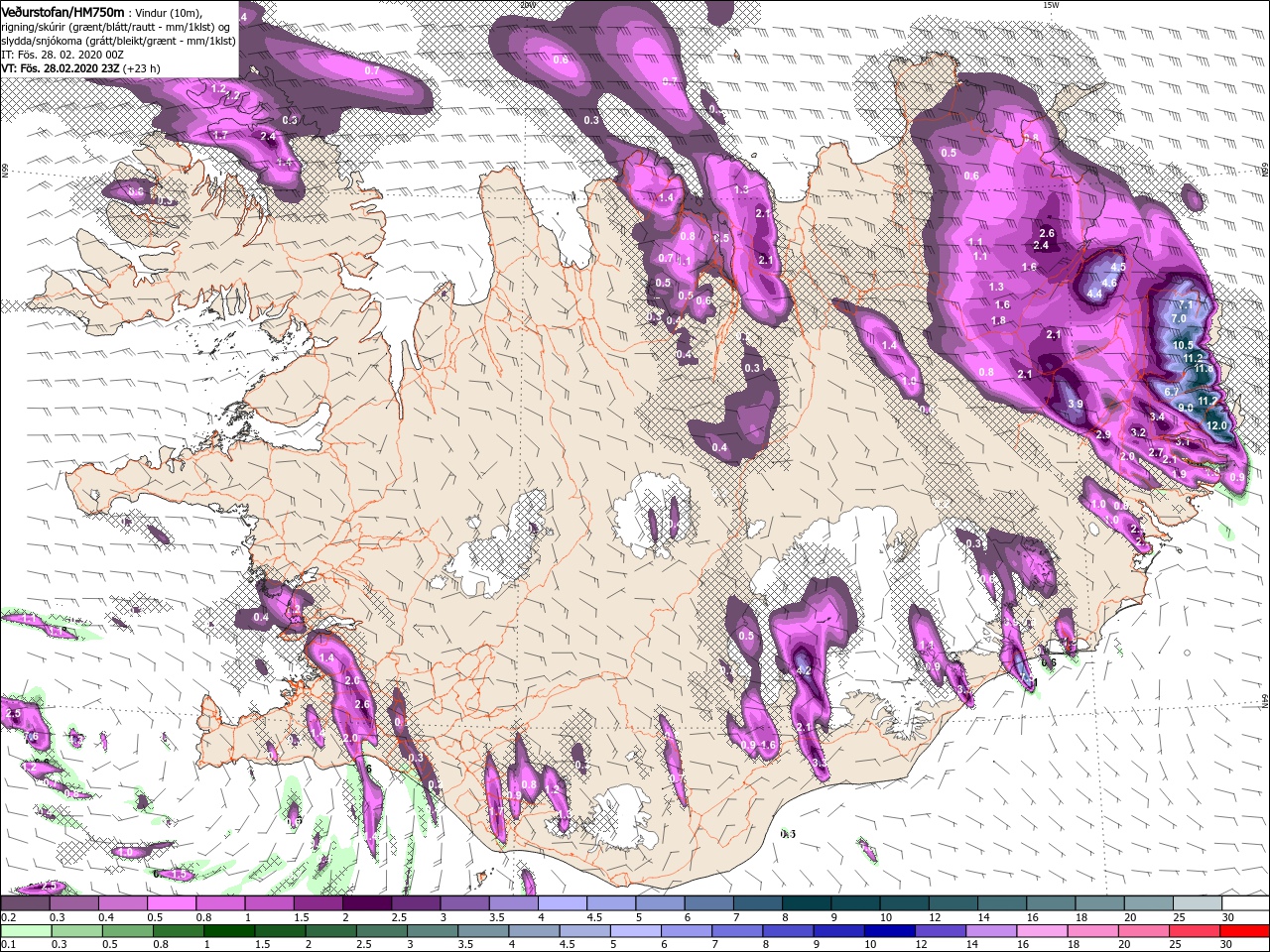Click the 3.9 precipitation value on map

click(x=1076, y=405)
